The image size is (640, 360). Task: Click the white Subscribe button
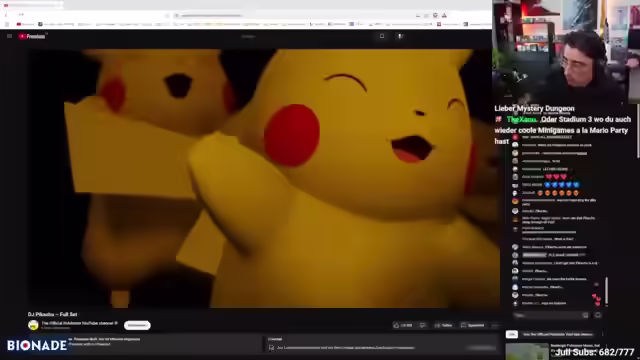pyautogui.click(x=137, y=325)
